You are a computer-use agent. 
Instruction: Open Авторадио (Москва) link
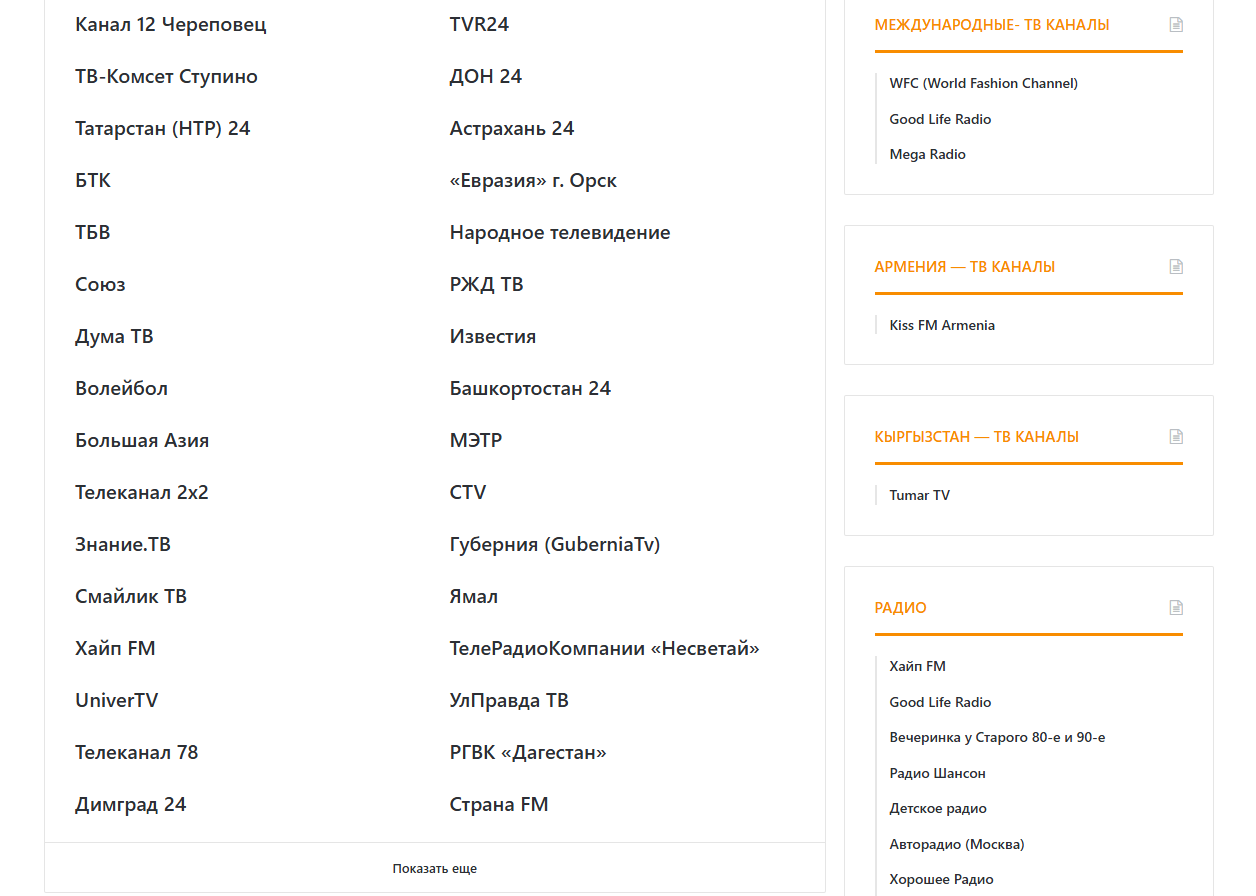[957, 845]
